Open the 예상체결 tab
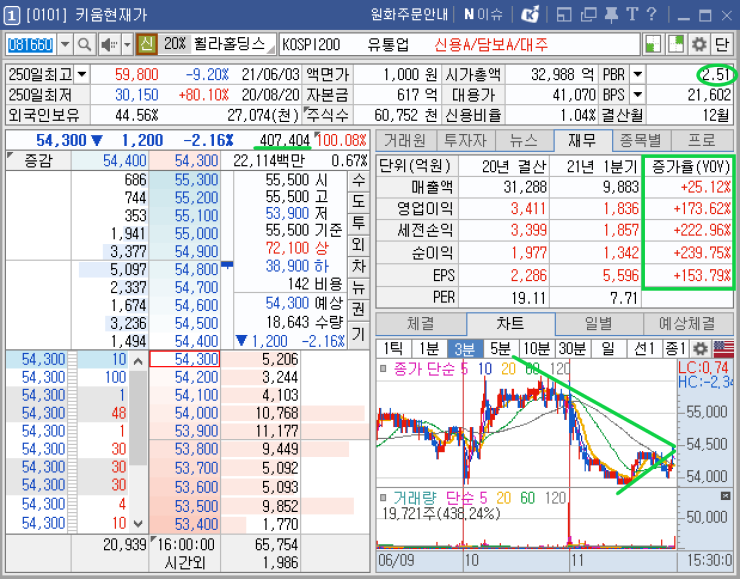The height and width of the screenshot is (579, 740). 688,324
